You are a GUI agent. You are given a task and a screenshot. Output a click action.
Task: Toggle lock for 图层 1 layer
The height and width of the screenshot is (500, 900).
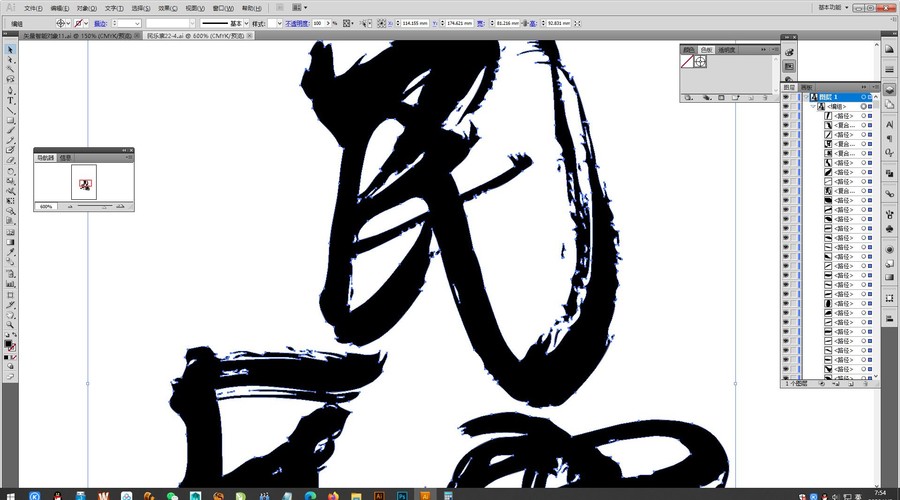click(794, 97)
